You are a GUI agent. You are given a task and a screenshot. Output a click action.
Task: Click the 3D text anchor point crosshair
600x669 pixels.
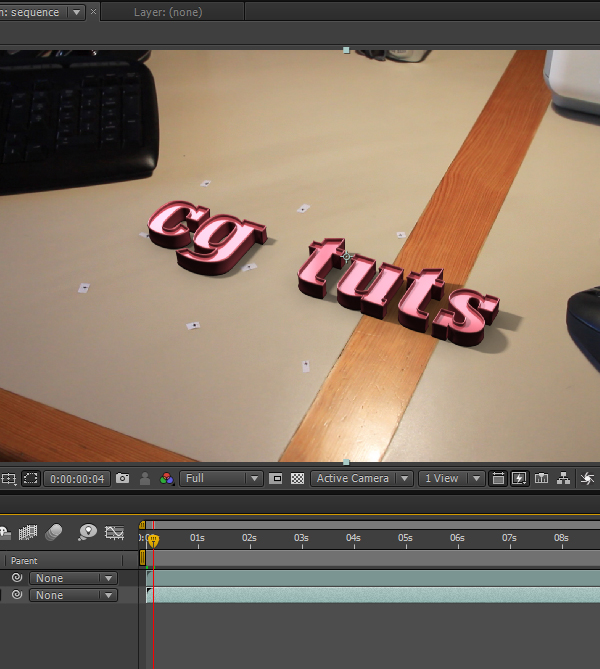click(347, 256)
